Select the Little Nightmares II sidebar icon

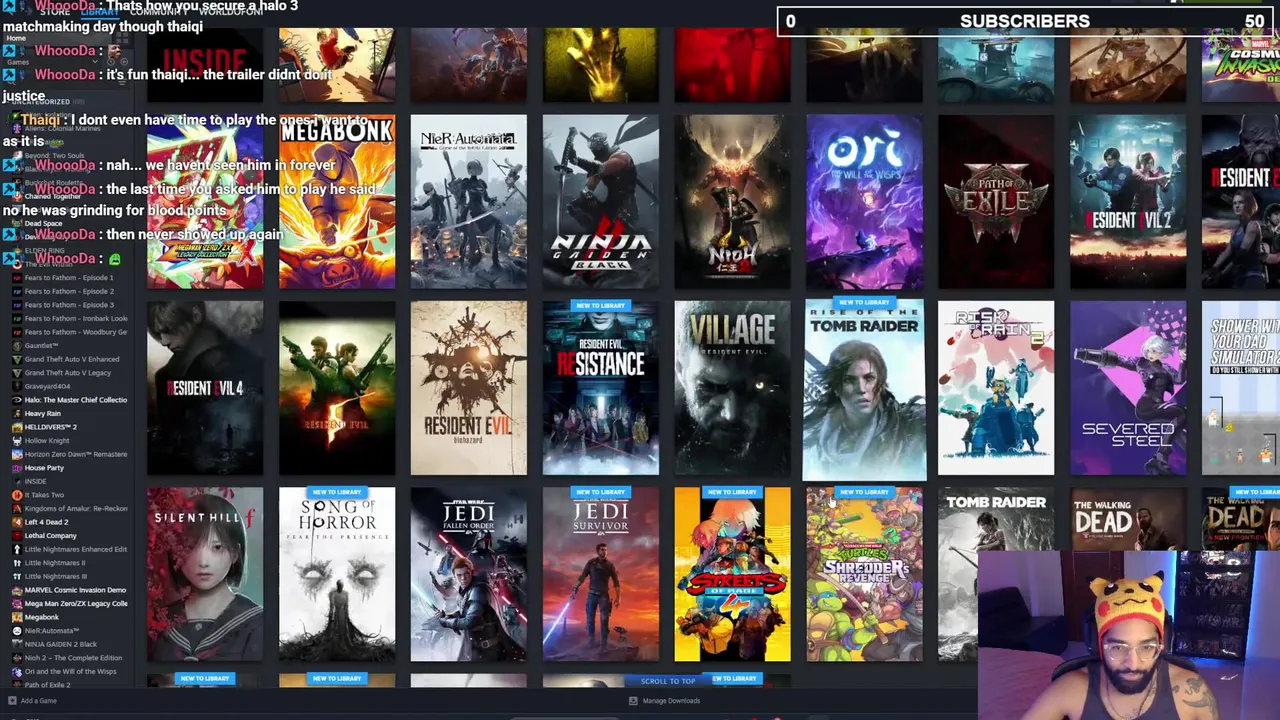[17, 563]
